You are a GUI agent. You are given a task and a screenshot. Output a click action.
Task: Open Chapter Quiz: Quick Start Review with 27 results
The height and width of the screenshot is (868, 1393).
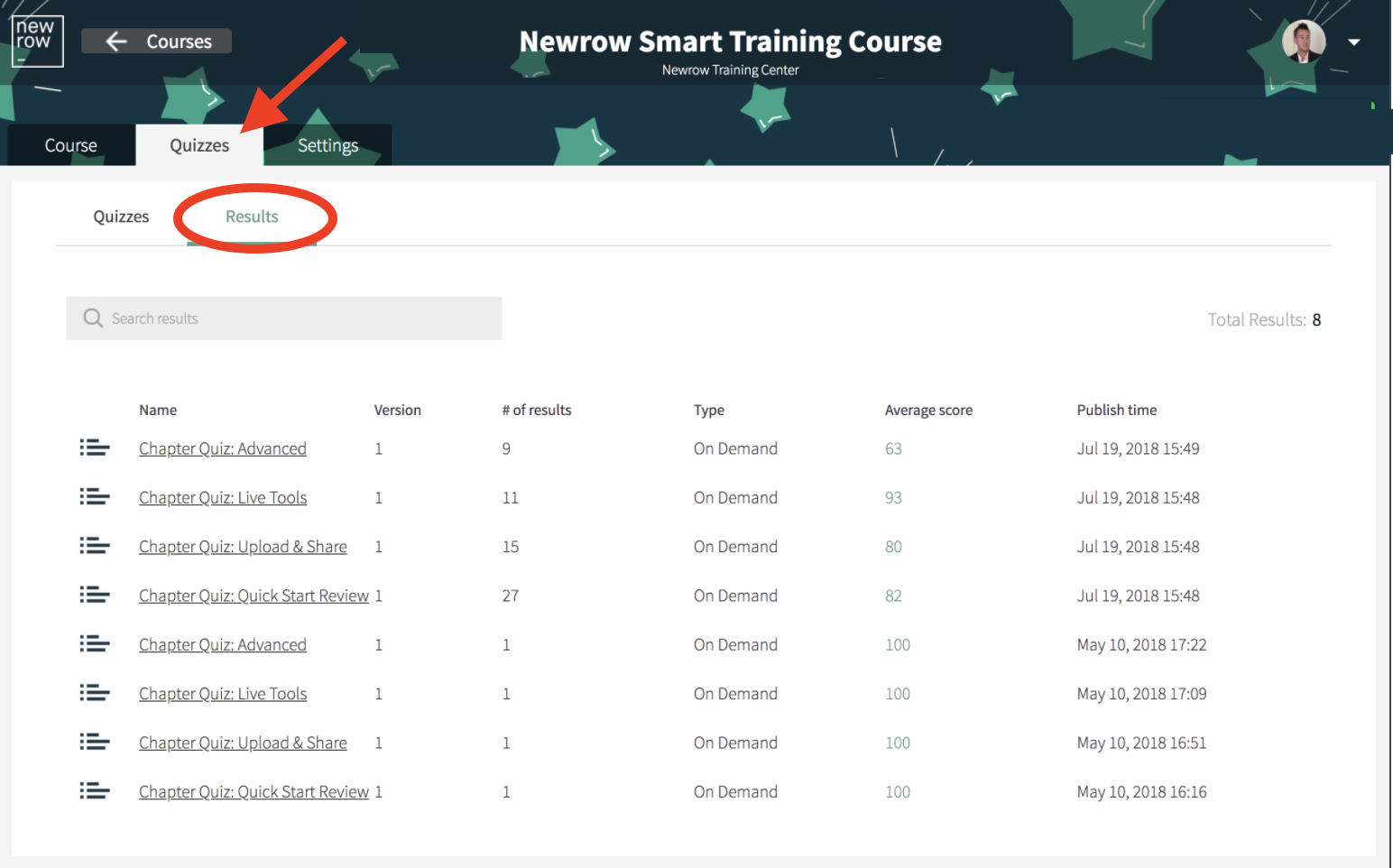[254, 596]
